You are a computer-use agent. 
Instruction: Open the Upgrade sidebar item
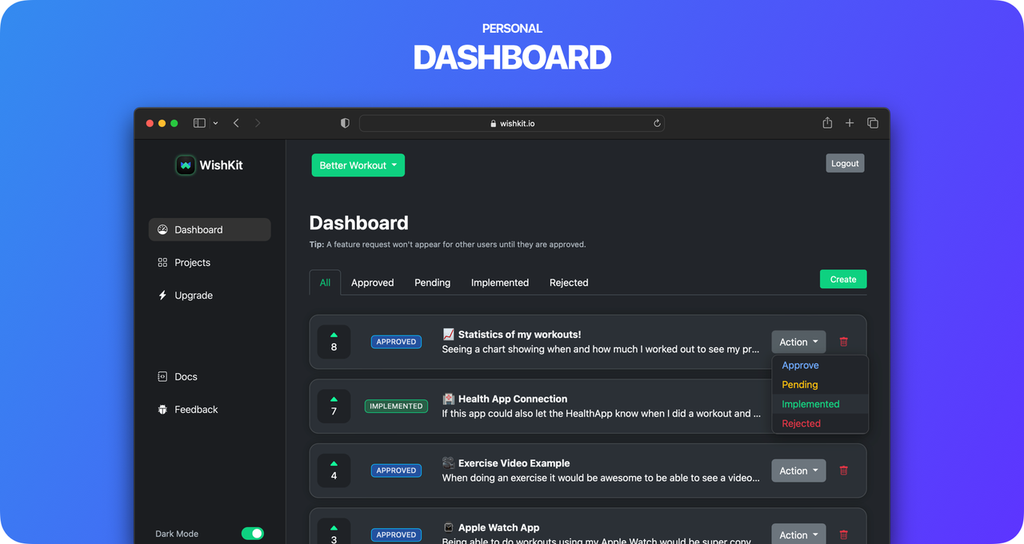pos(185,295)
